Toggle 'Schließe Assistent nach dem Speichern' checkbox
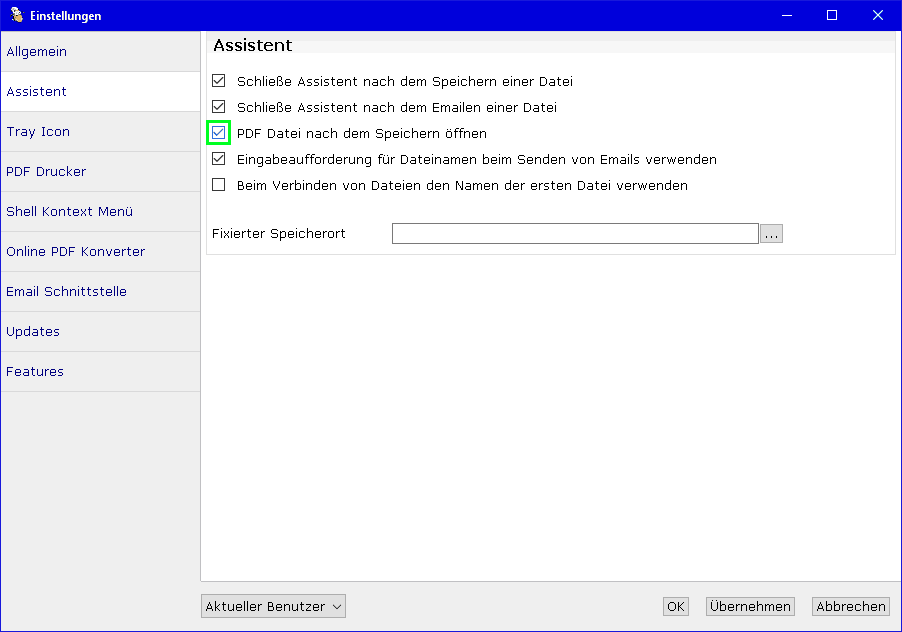This screenshot has height=632, width=902. 219,81
